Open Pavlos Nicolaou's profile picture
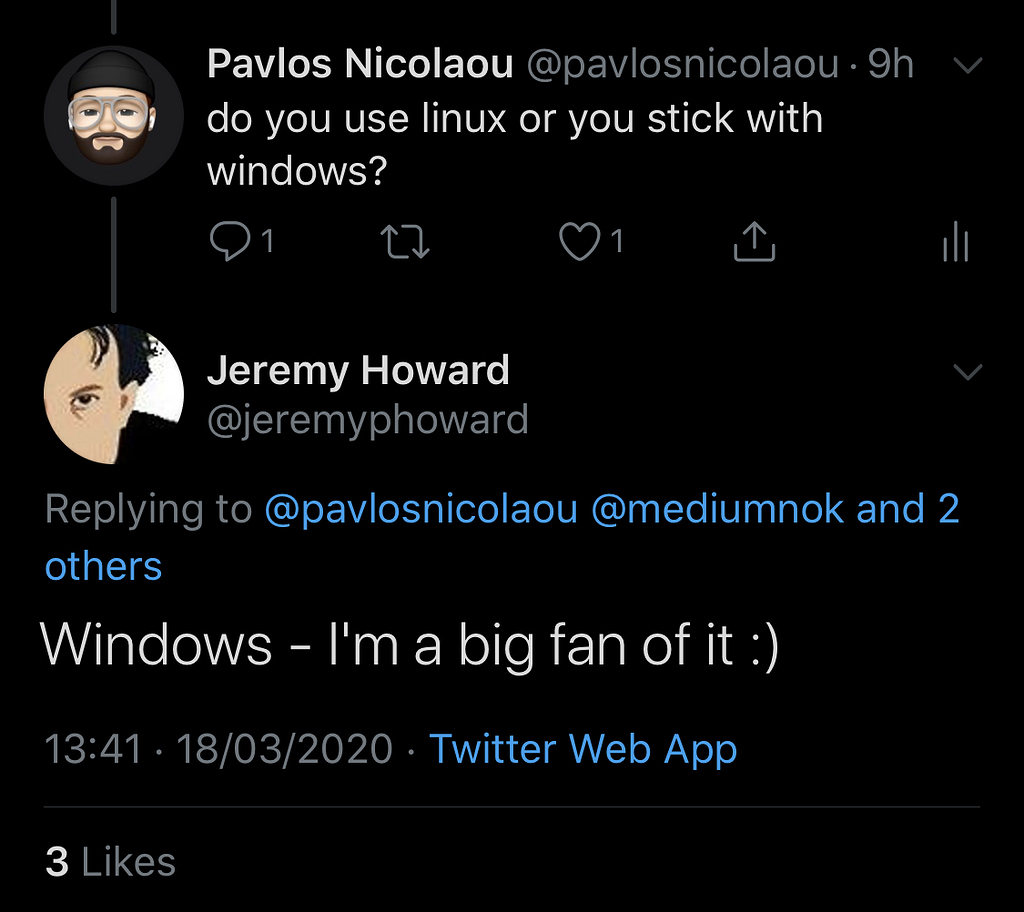1024x912 pixels. (x=114, y=116)
